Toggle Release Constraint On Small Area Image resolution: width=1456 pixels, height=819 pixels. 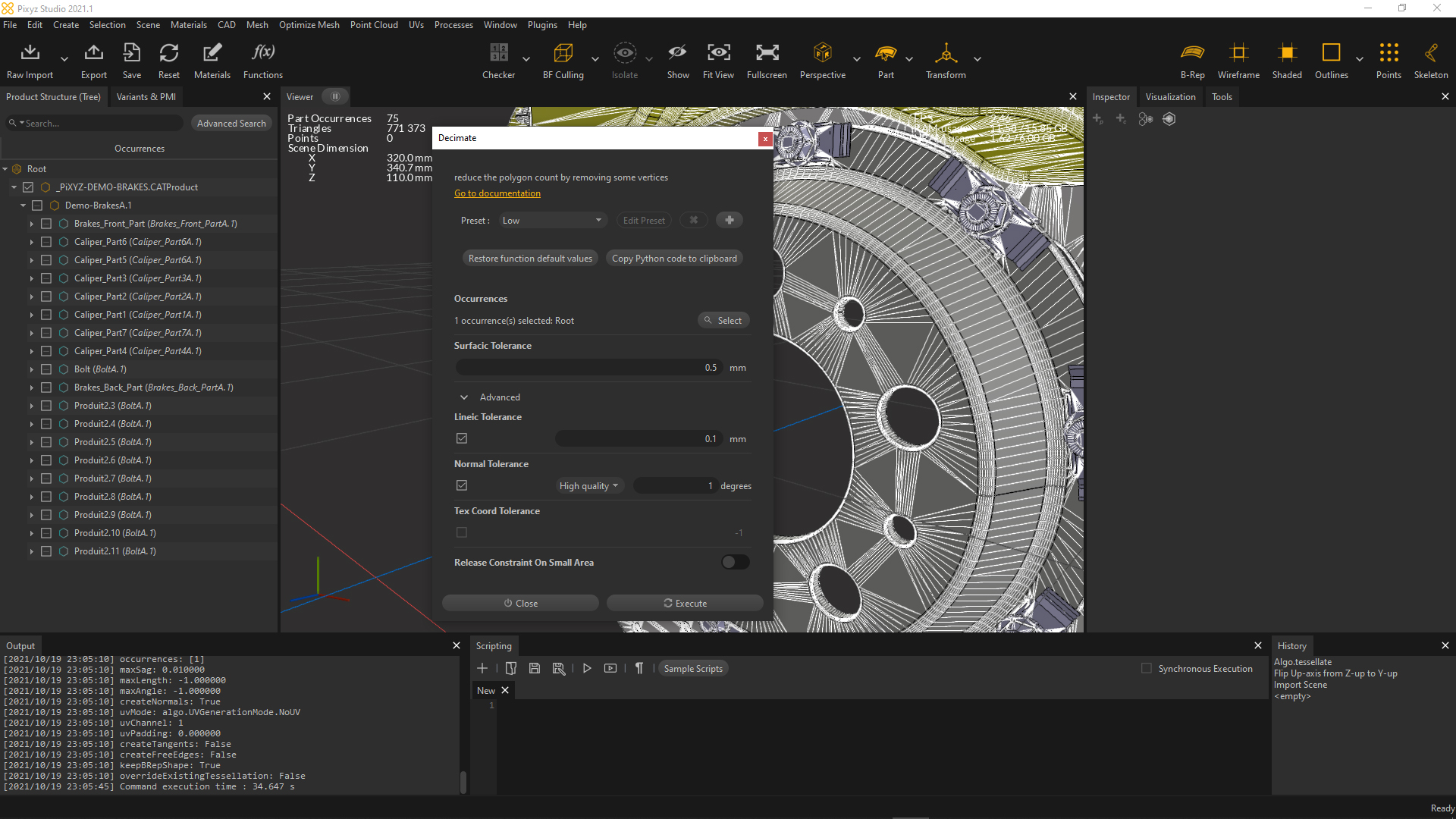pyautogui.click(x=734, y=562)
